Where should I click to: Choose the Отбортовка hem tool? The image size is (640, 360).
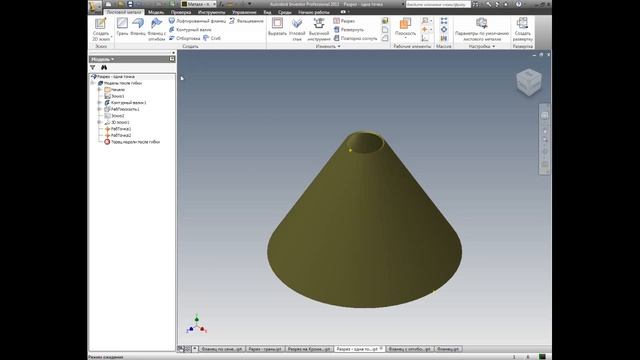tap(184, 38)
